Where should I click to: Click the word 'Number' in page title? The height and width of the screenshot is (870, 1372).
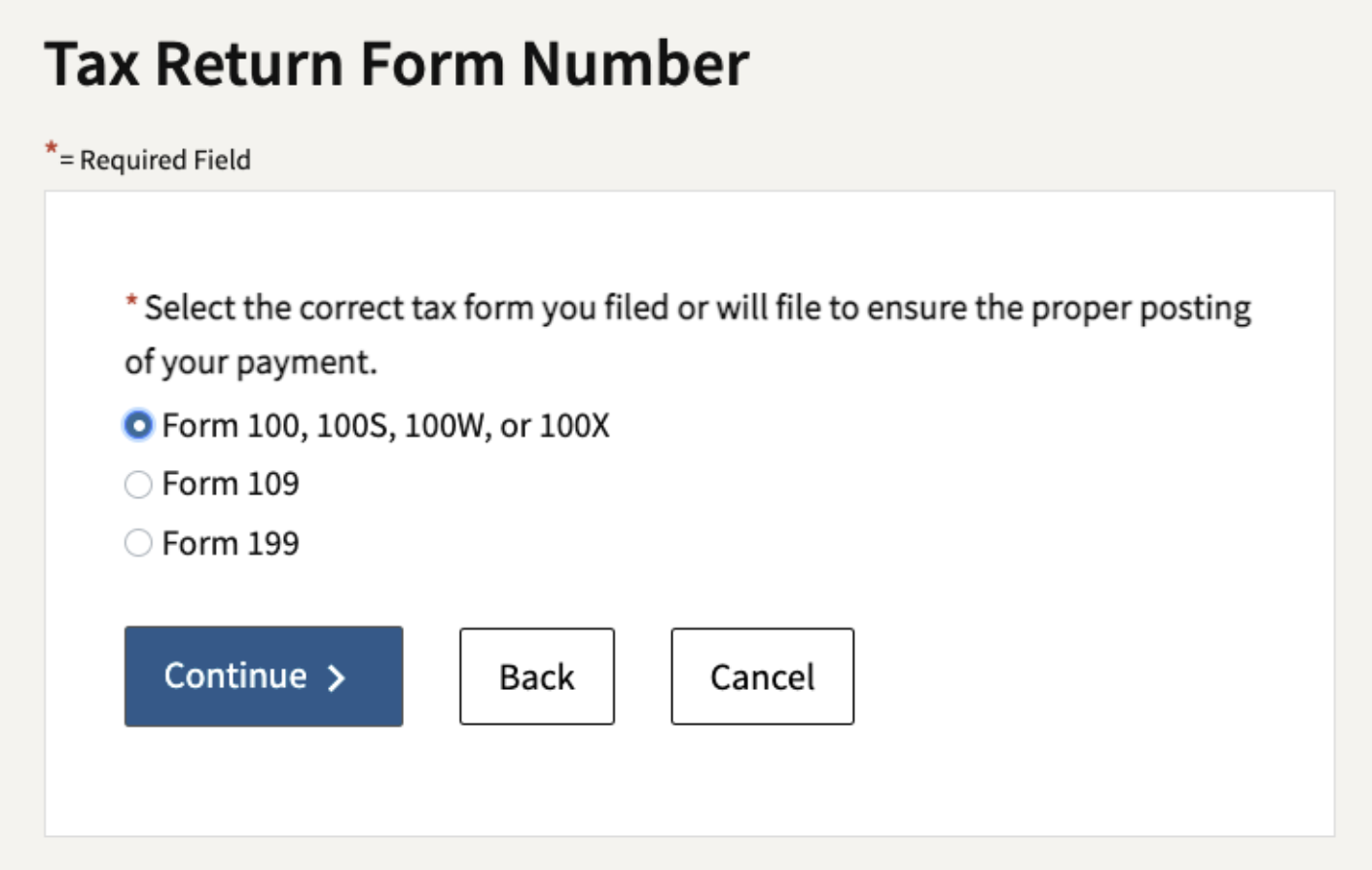coord(635,64)
